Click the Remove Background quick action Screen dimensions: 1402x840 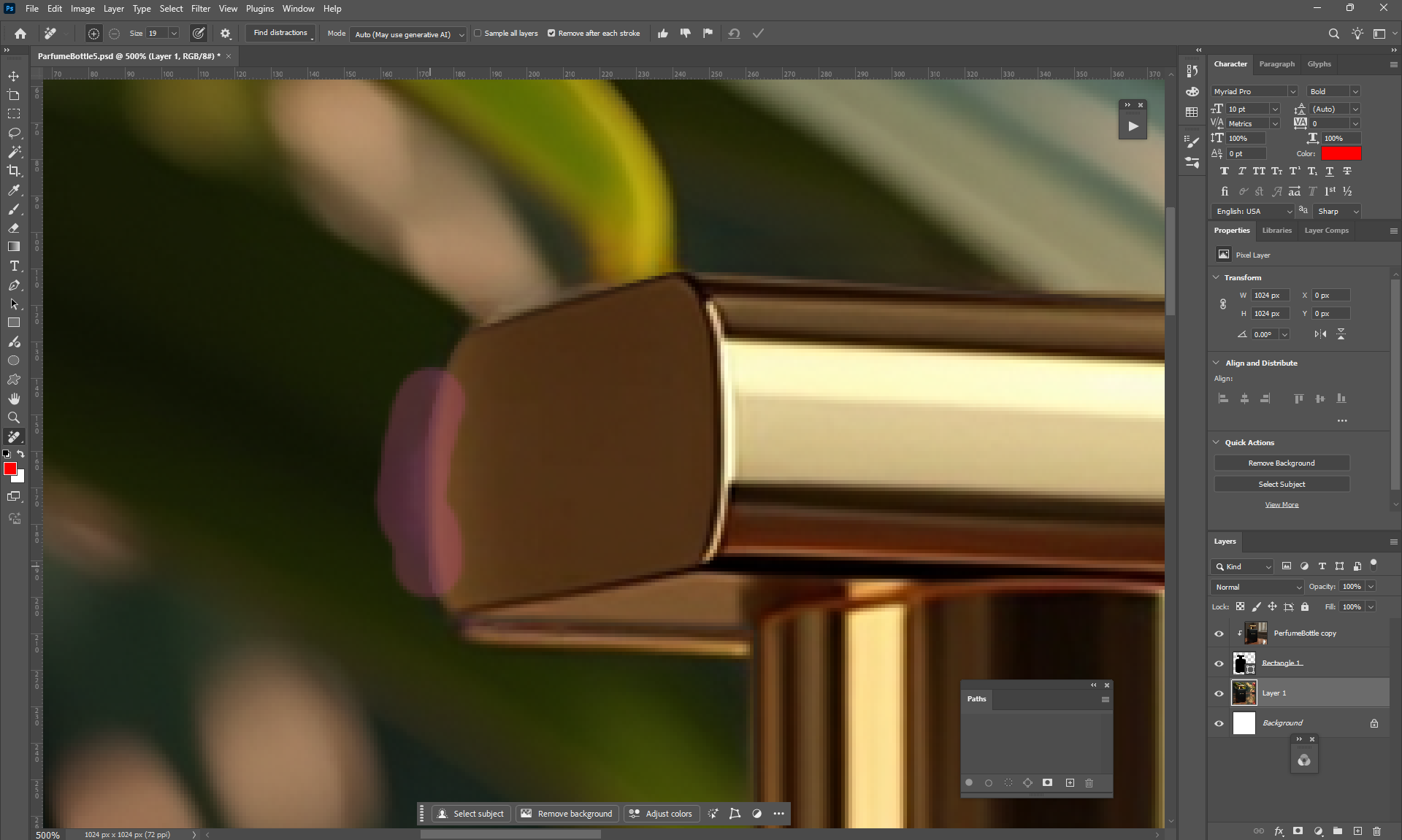[1281, 463]
